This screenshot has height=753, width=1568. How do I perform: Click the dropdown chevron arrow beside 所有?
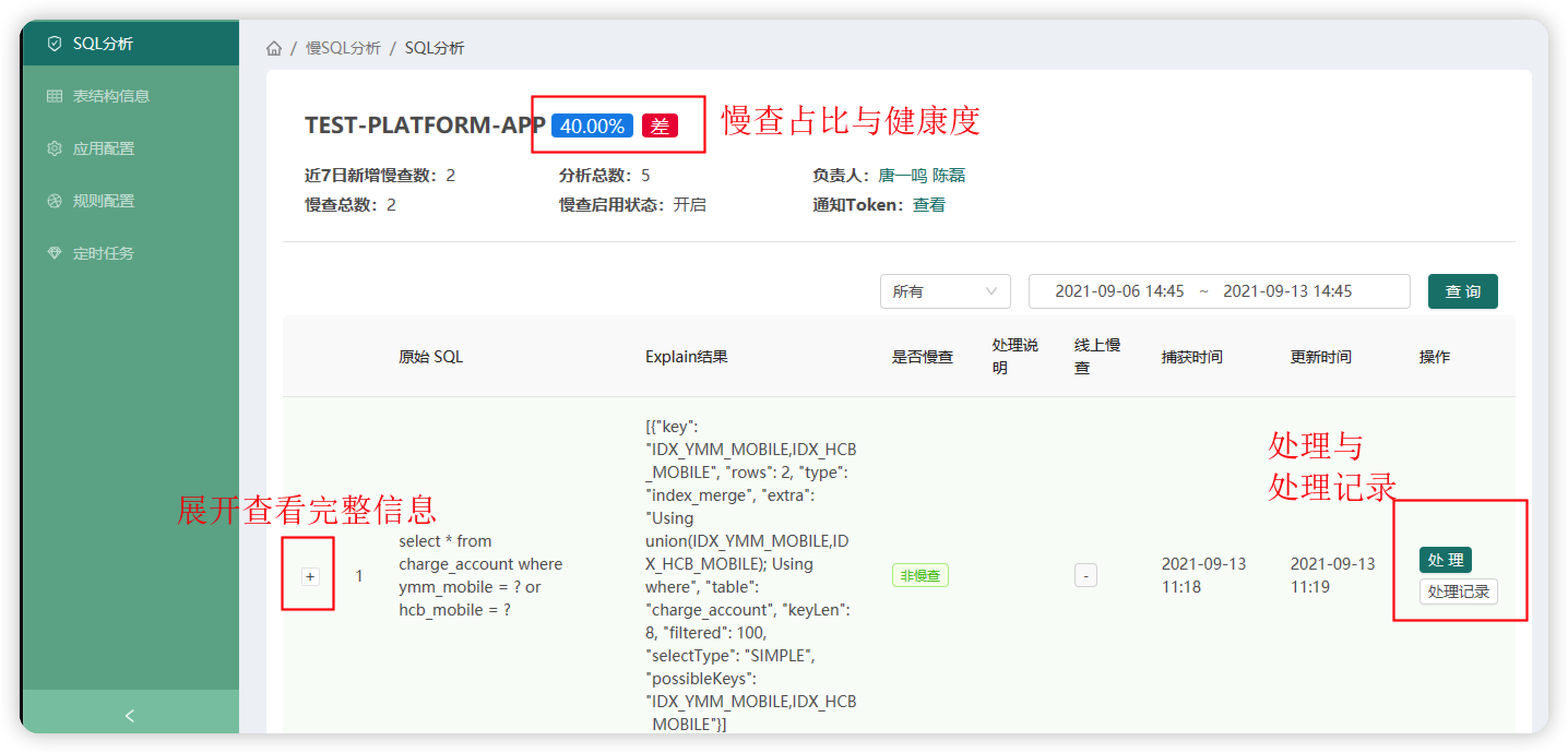tap(990, 291)
